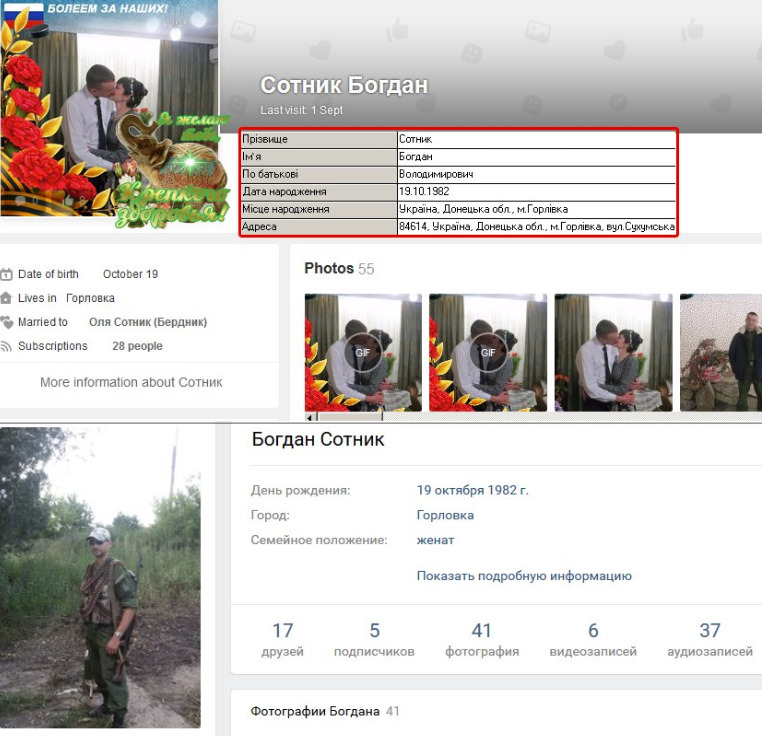
Task: Open the 37 аудиозаписей counter
Action: pos(710,640)
